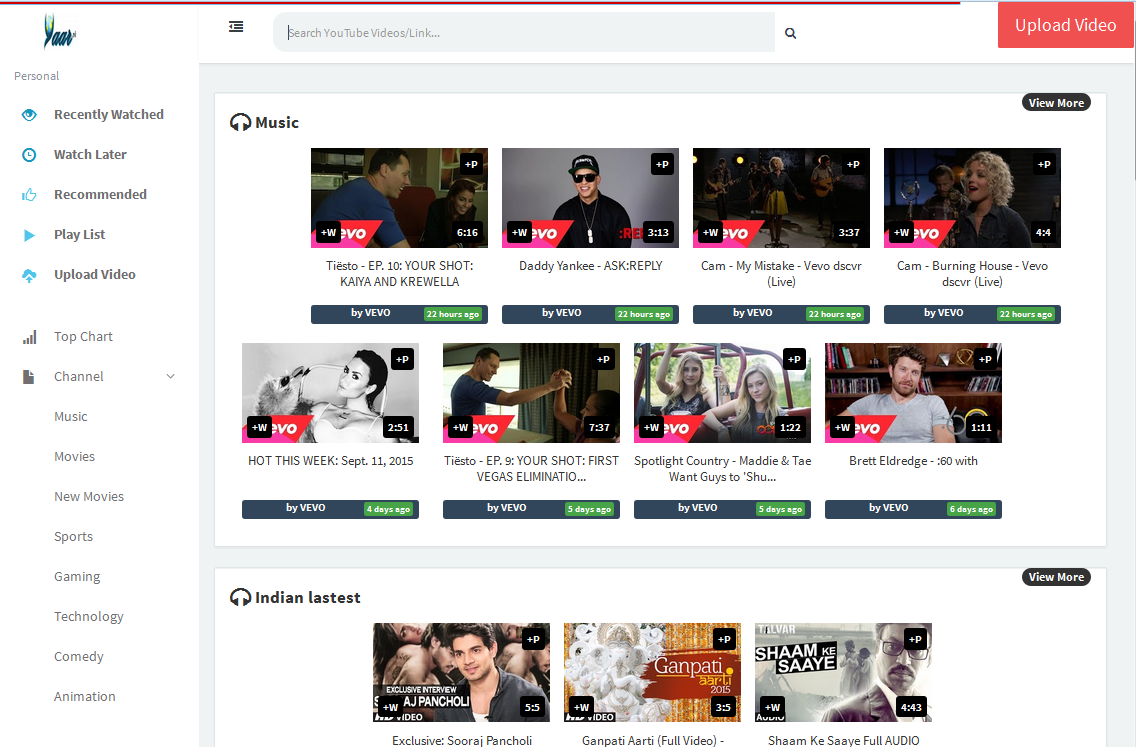The height and width of the screenshot is (747, 1136).
Task: Click View More in Indian lastest section
Action: (1056, 577)
